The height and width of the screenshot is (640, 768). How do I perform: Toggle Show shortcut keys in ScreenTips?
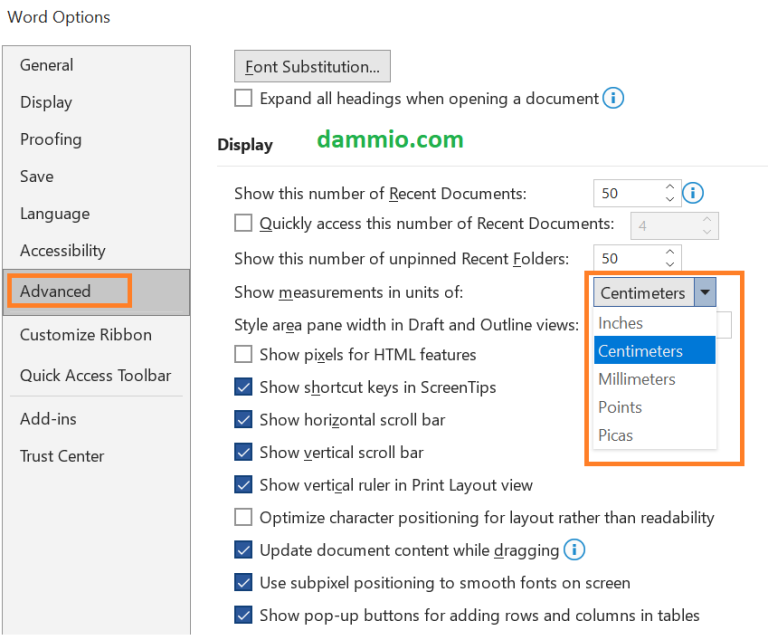[x=243, y=387]
